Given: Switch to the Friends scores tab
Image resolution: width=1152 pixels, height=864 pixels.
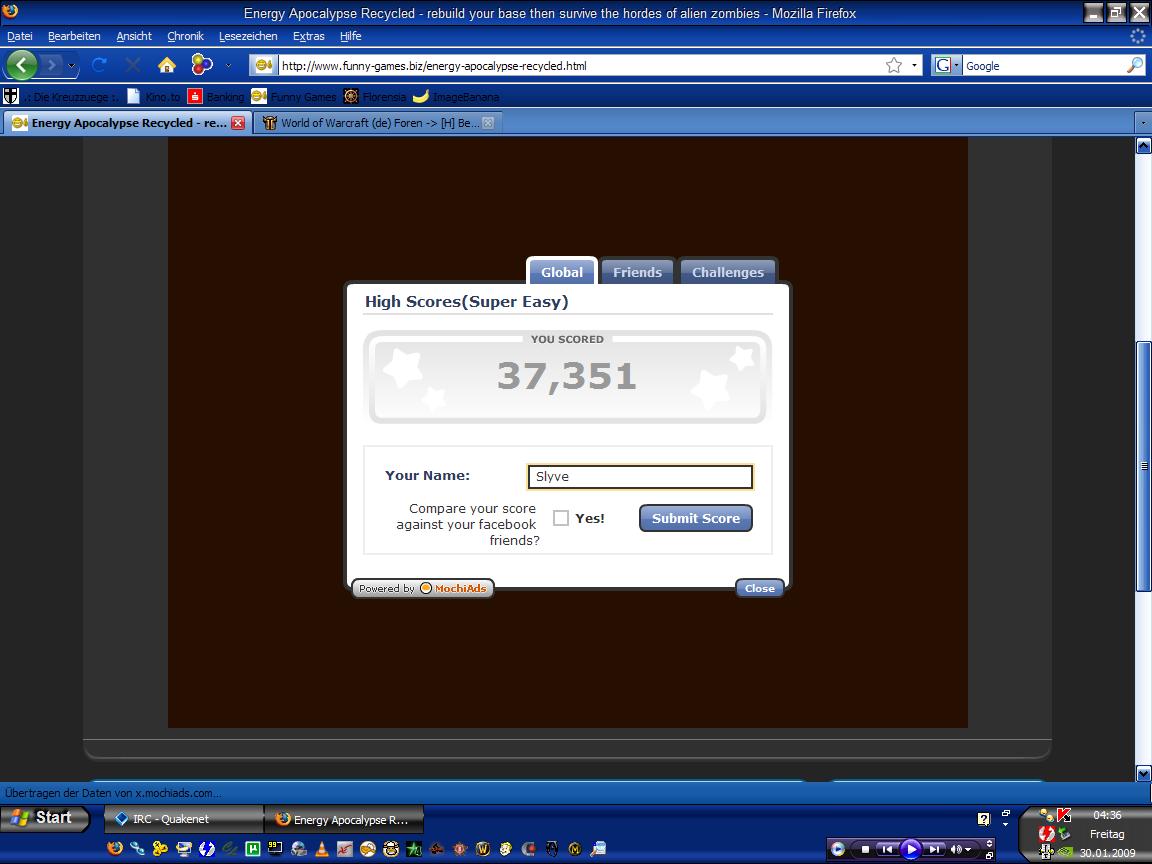Looking at the screenshot, I should 637,272.
